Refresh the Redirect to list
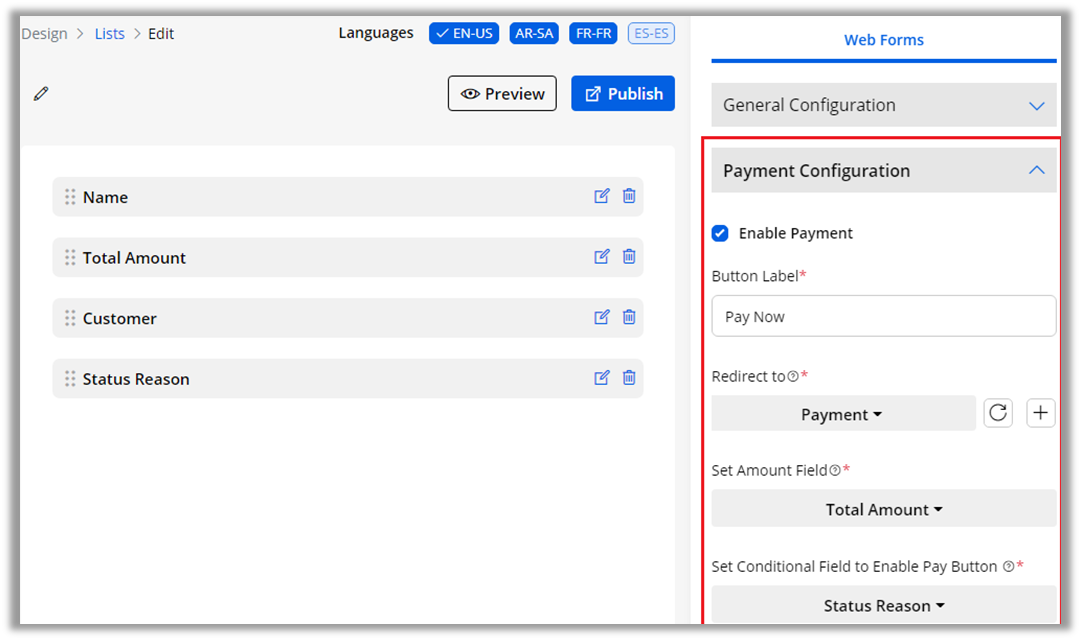The width and height of the screenshot is (1081, 640). tap(998, 413)
